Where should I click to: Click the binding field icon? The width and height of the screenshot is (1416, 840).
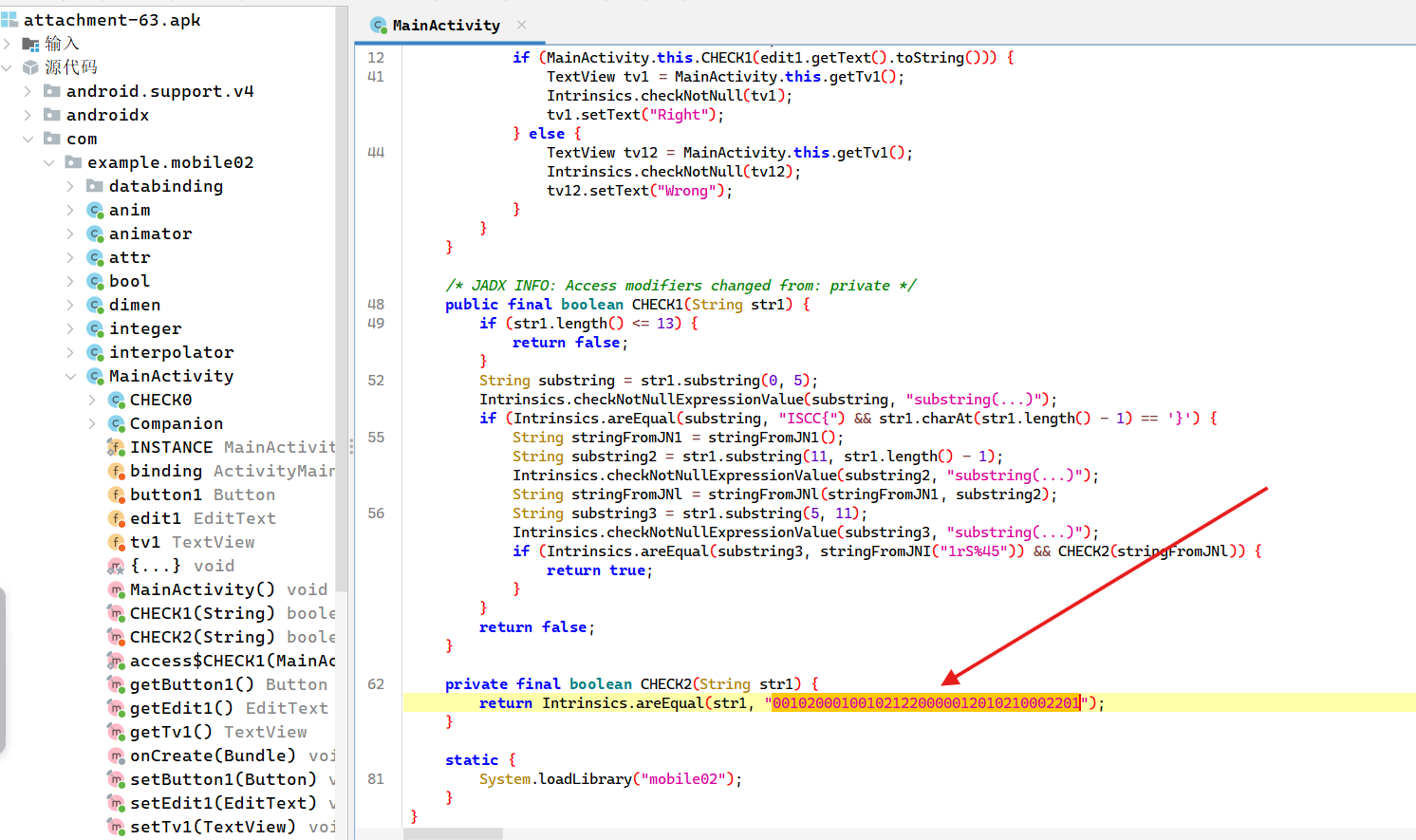coord(116,471)
